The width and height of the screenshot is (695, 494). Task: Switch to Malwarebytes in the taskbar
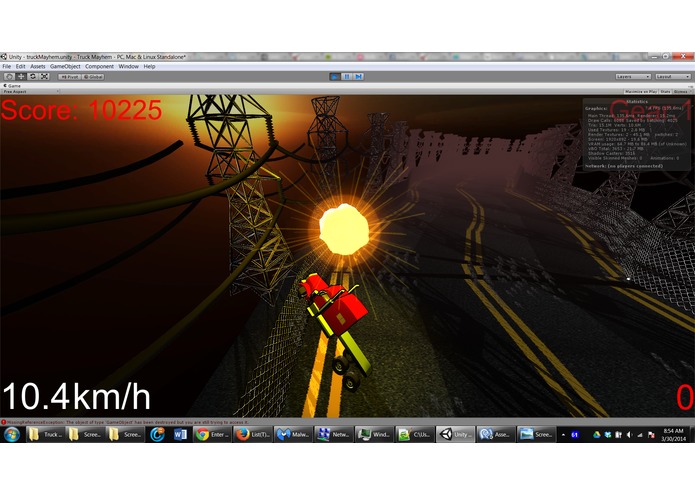click(293, 435)
